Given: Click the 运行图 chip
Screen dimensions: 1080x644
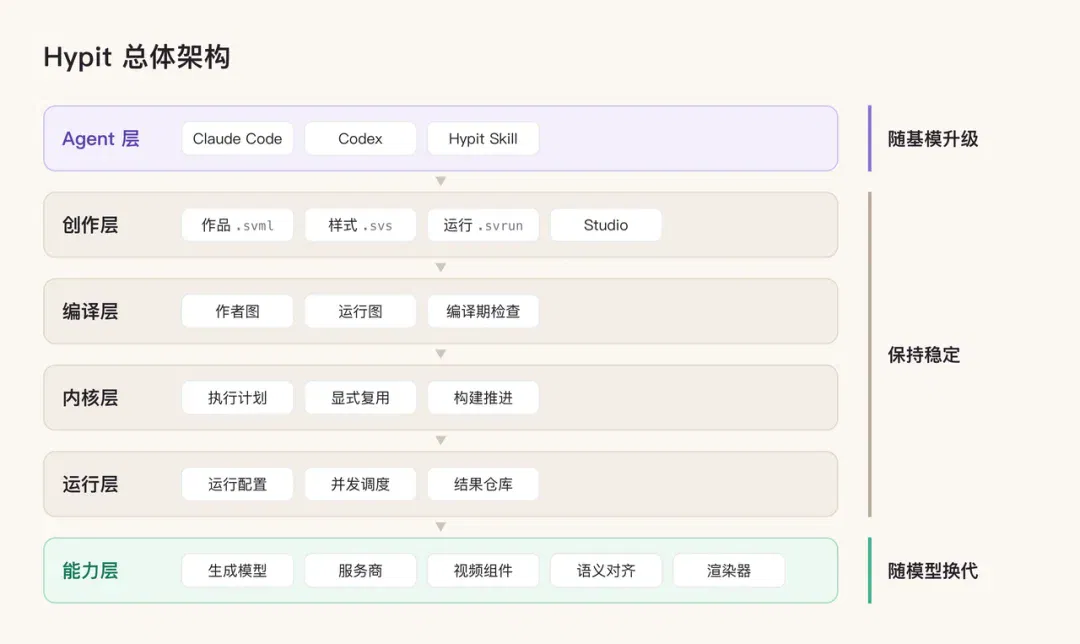Looking at the screenshot, I should coord(360,311).
